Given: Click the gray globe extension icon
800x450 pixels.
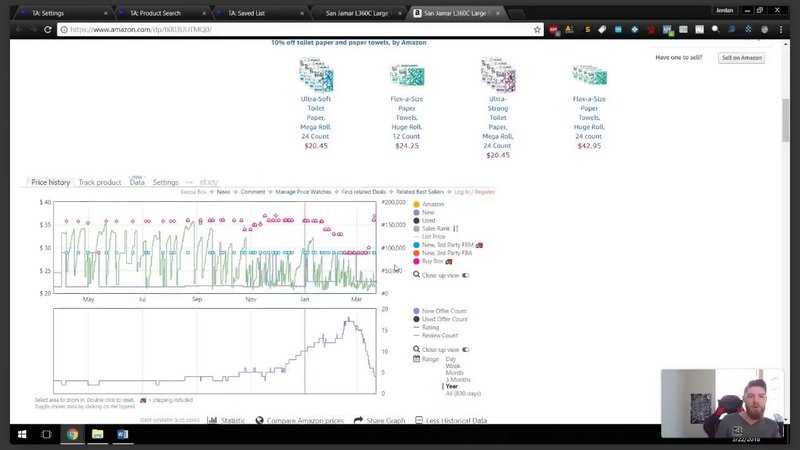Looking at the screenshot, I should (764, 30).
